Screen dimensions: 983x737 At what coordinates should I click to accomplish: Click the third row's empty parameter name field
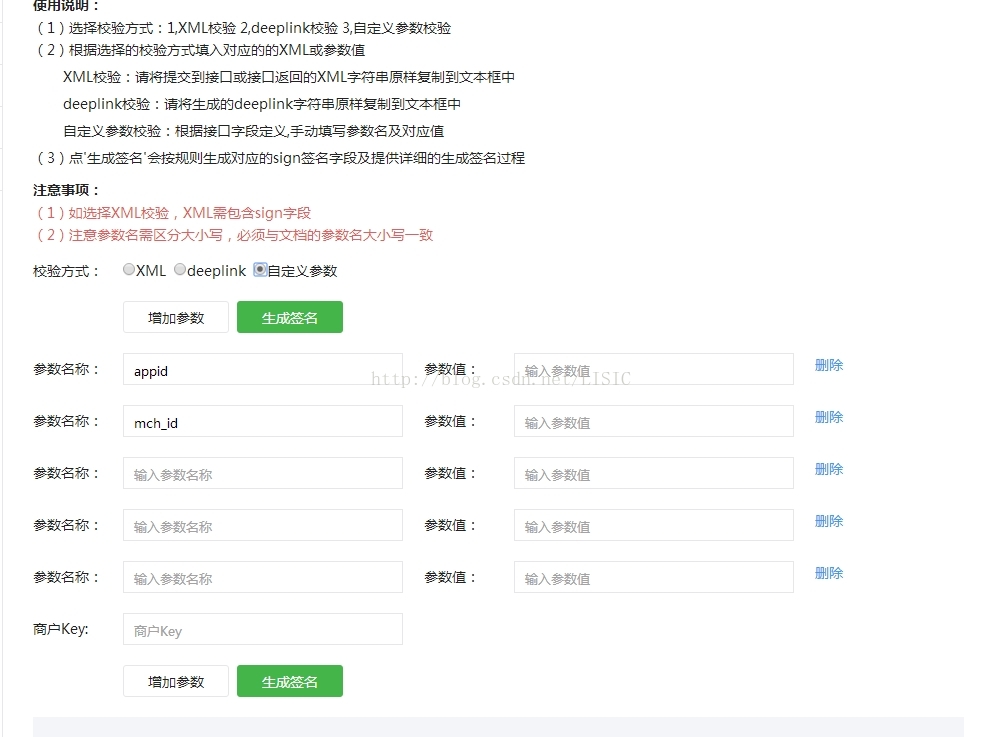pyautogui.click(x=263, y=473)
